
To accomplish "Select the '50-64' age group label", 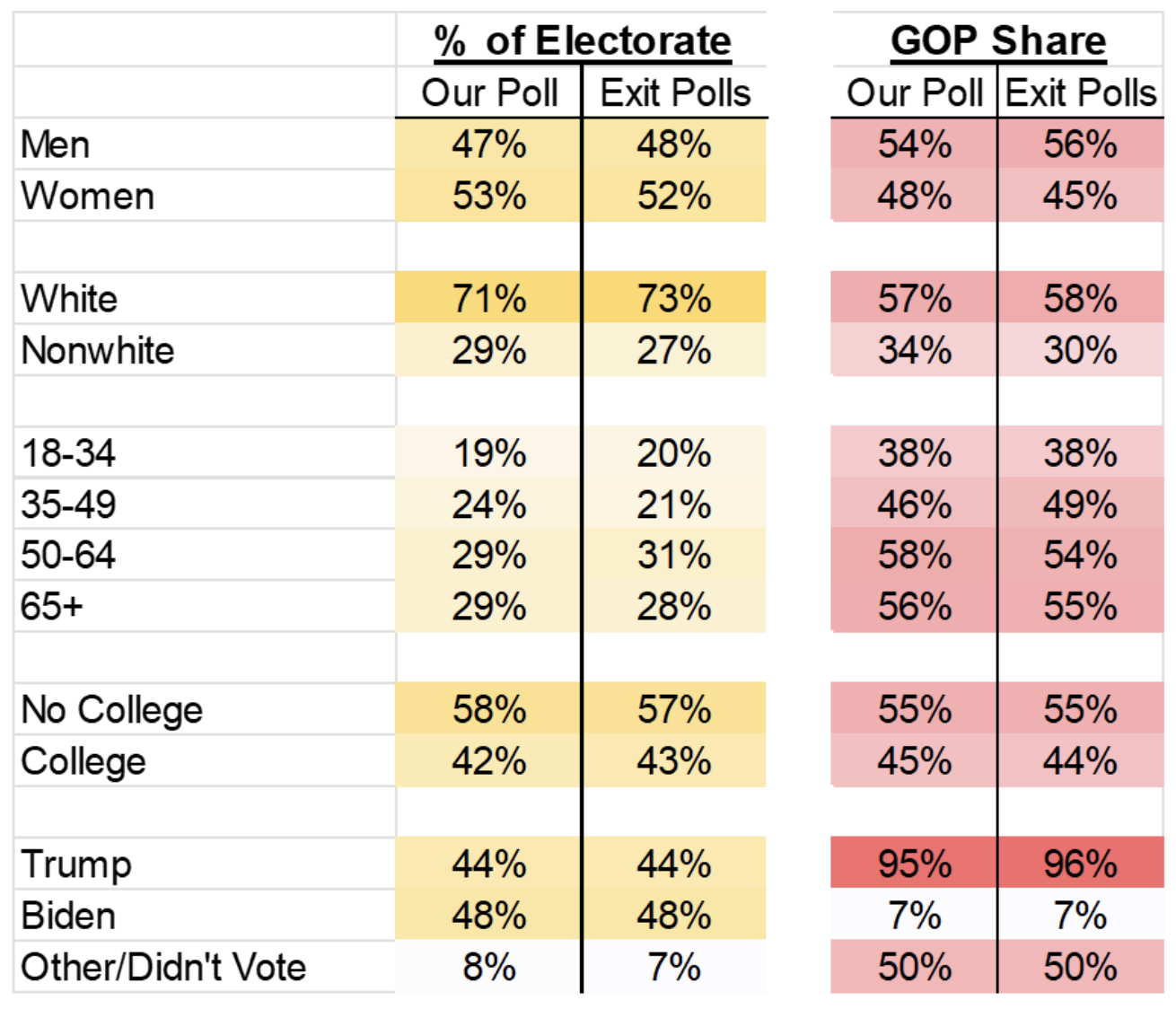I will click(69, 556).
